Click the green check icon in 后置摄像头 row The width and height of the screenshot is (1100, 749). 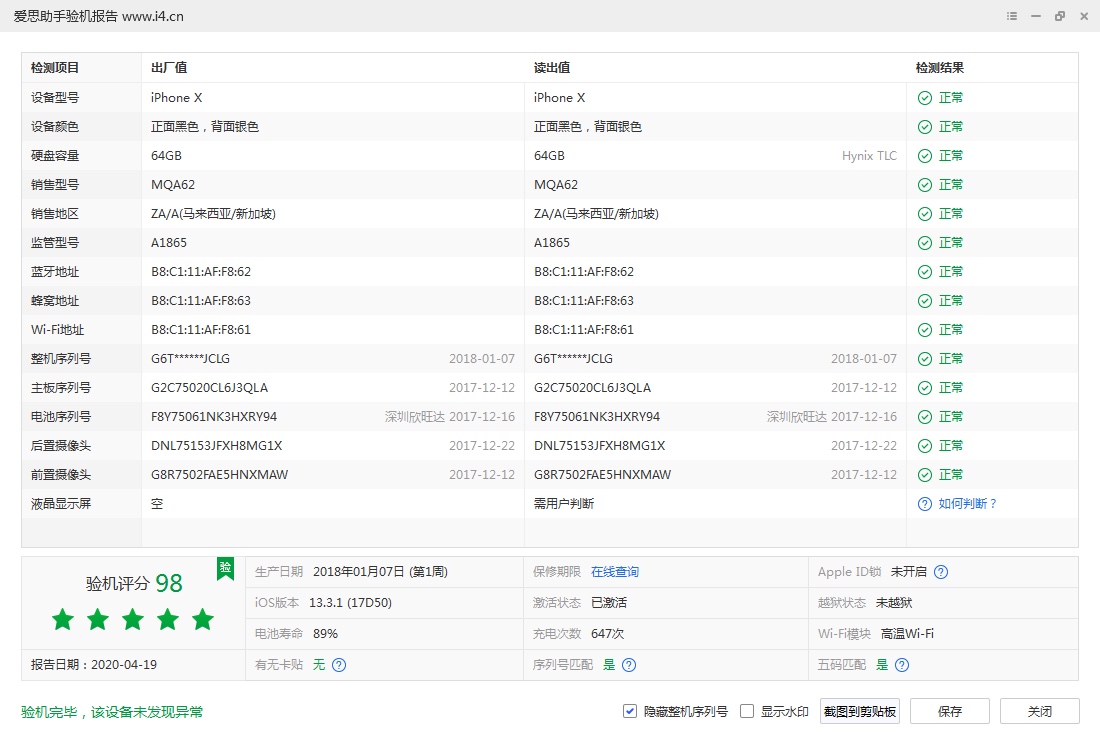pyautogui.click(x=925, y=446)
